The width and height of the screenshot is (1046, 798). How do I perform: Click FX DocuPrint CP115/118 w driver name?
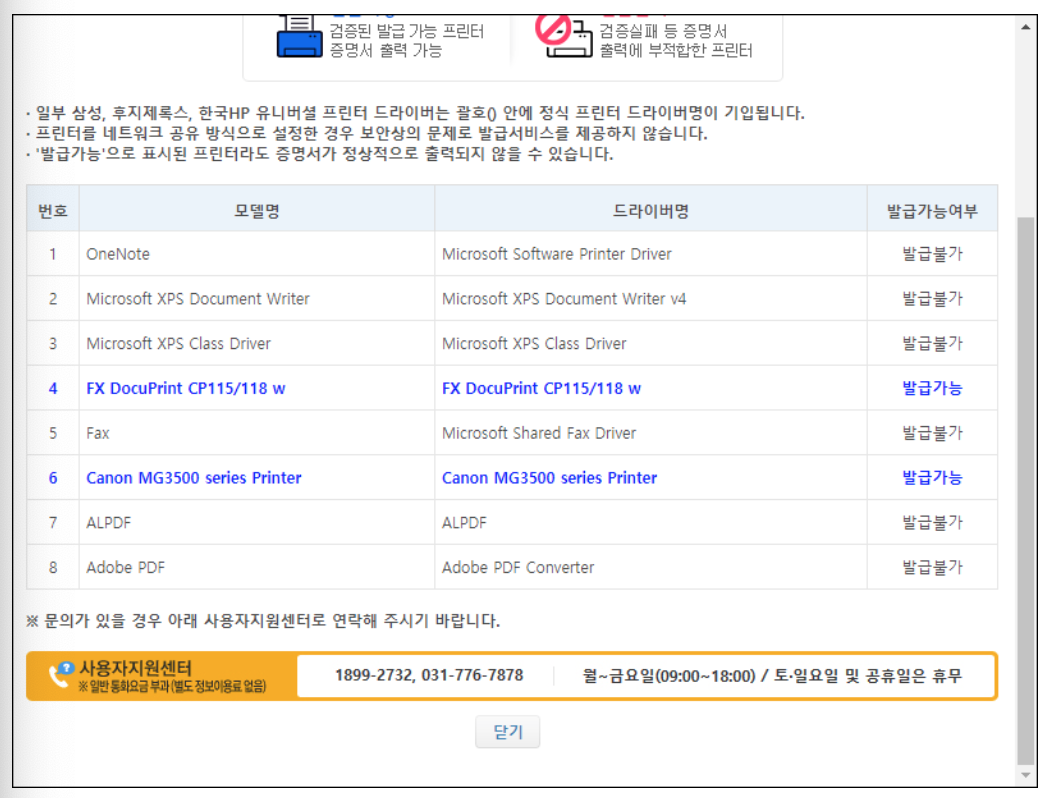[541, 388]
